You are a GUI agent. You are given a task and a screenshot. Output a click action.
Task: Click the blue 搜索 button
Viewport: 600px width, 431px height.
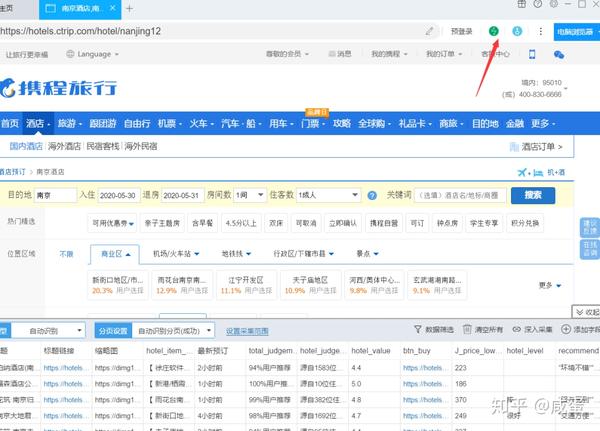pyautogui.click(x=533, y=195)
